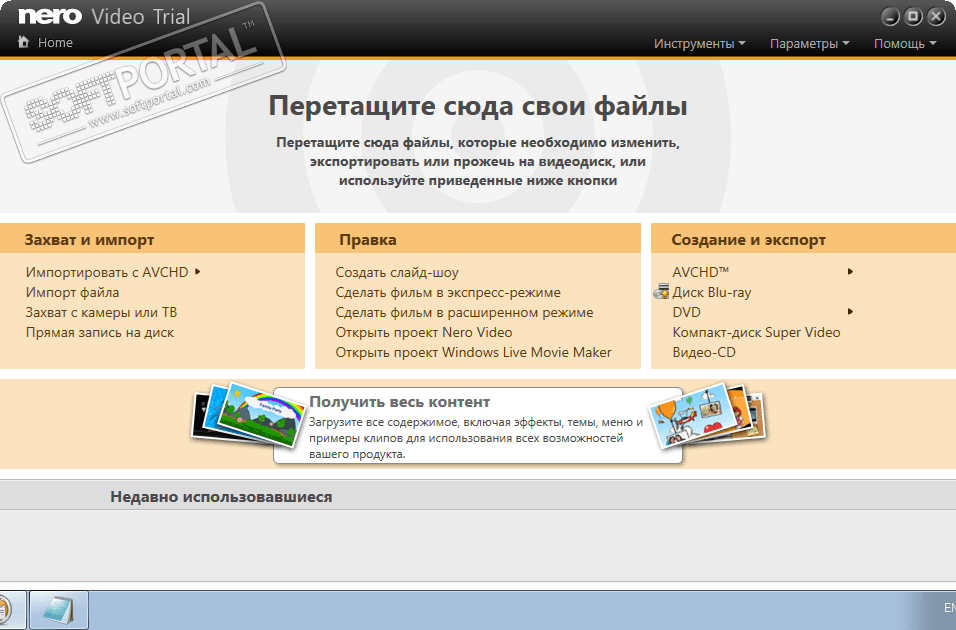Click the left photo stack thumbnail
This screenshot has width=956, height=630.
(248, 415)
